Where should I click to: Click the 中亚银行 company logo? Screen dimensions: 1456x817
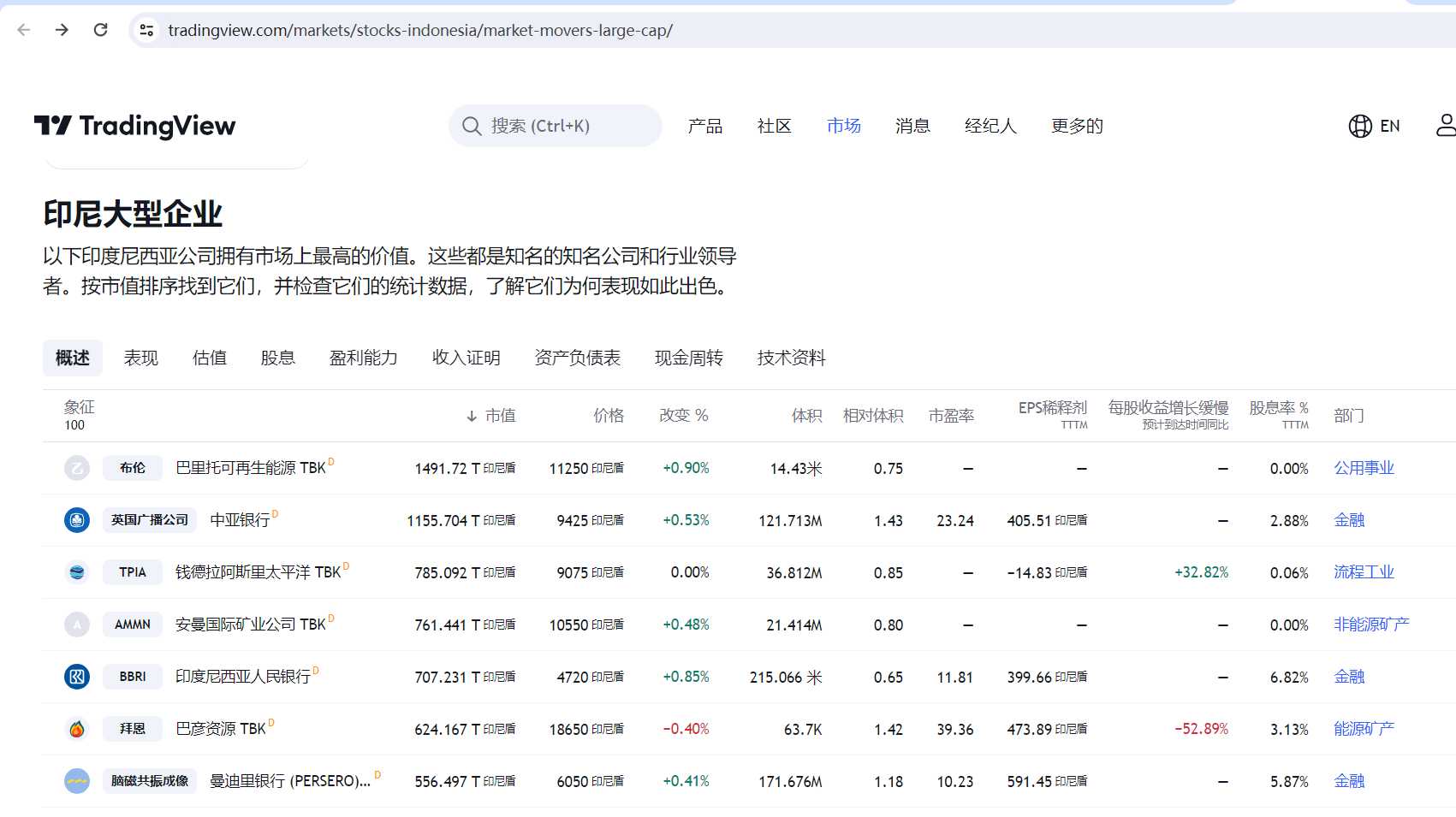point(77,520)
